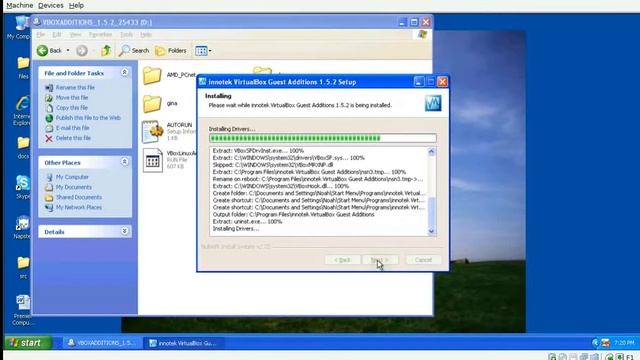Viewport: 640px width, 360px height.
Task: Open the Machine menu in VirtualBox
Action: tap(20, 5)
